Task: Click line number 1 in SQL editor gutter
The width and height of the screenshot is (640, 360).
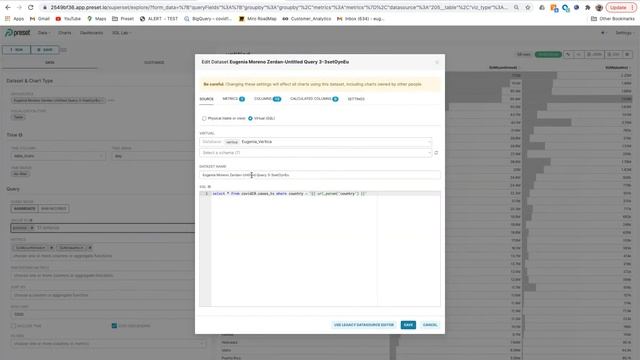Action: pyautogui.click(x=206, y=194)
